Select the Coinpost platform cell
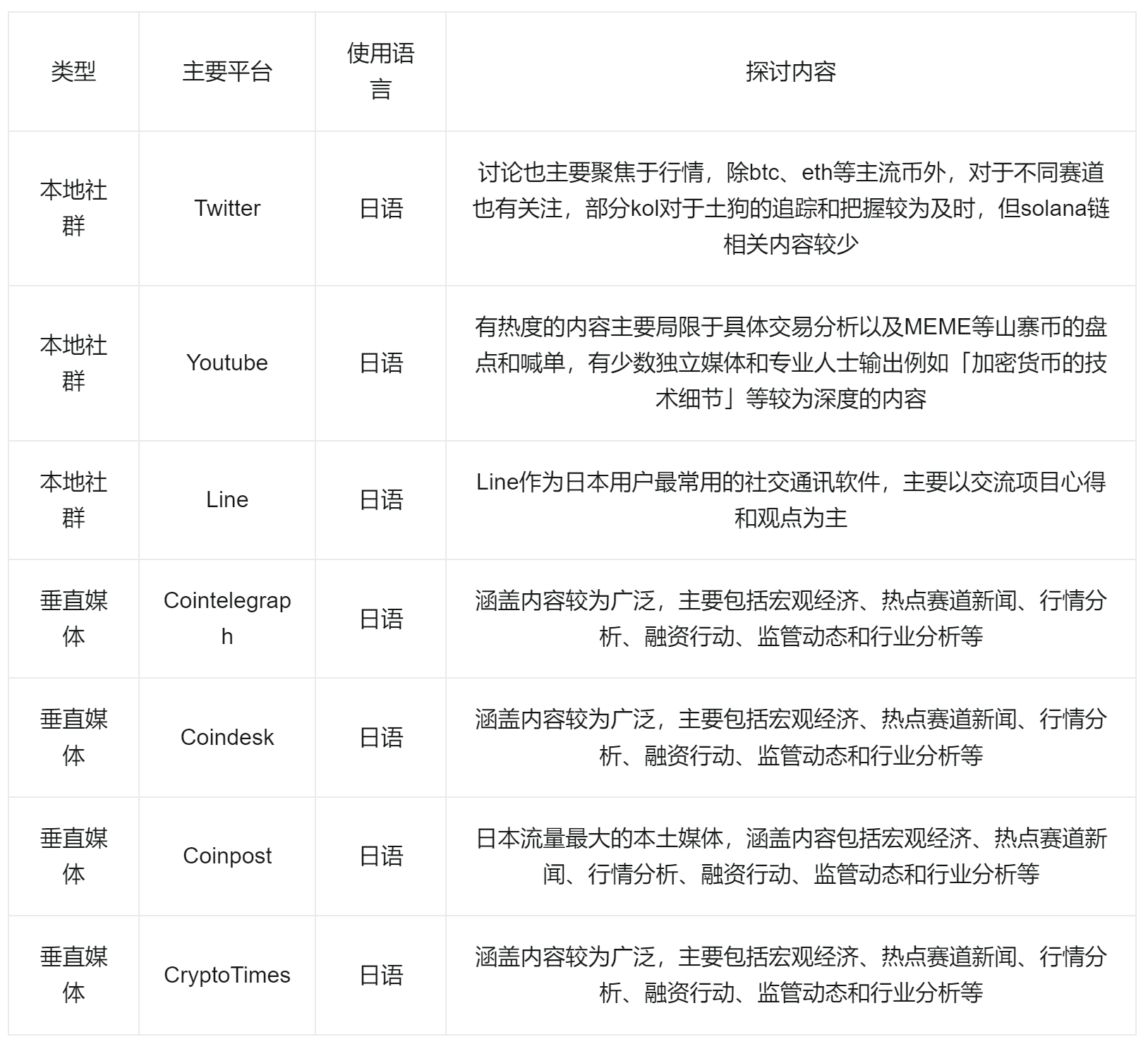The image size is (1148, 1044). 227,856
